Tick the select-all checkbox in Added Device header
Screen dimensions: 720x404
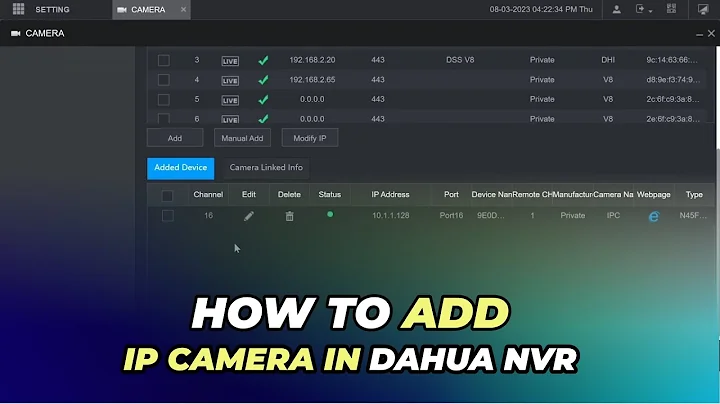(x=167, y=196)
